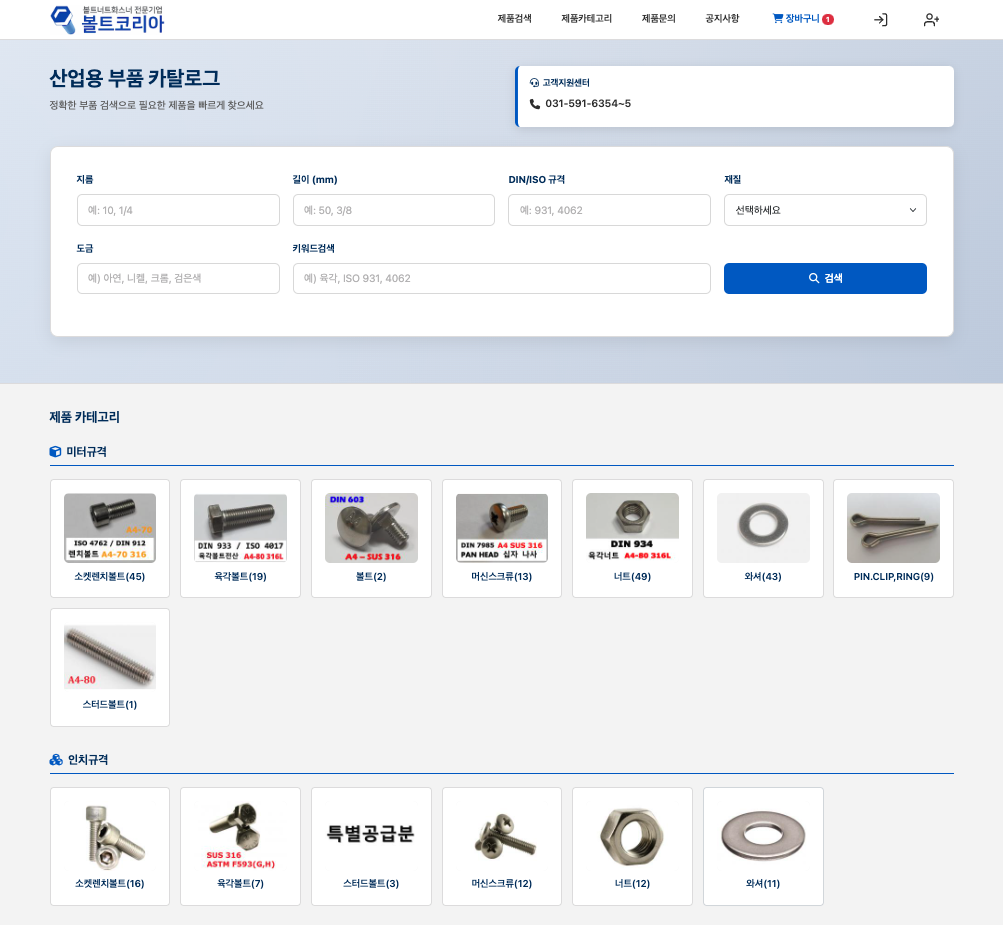Click the PIN.CLIP,RING(9) text link
This screenshot has width=1003, height=925.
893,576
